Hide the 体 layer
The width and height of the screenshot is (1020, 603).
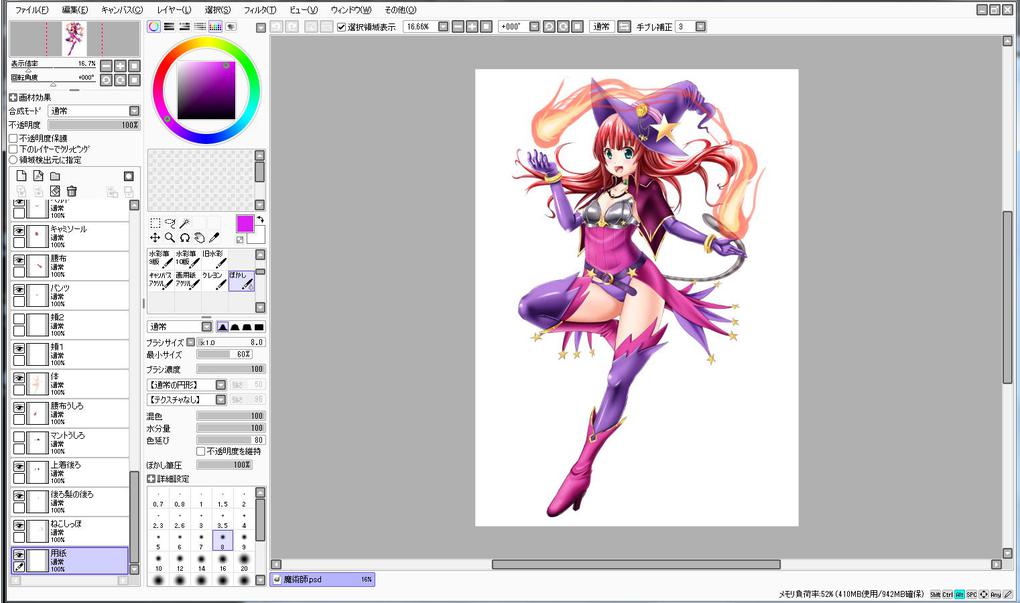tap(19, 378)
